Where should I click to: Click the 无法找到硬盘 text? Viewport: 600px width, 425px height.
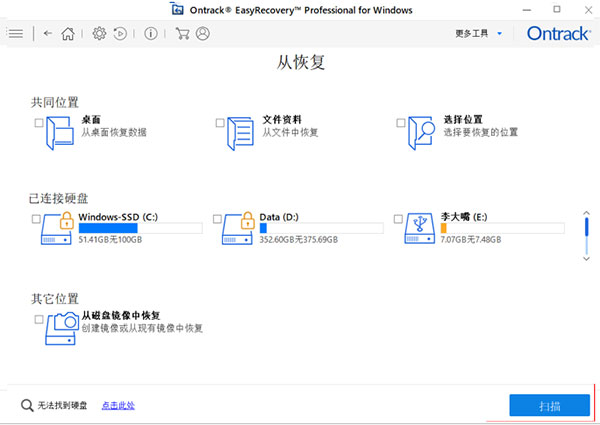coord(62,405)
